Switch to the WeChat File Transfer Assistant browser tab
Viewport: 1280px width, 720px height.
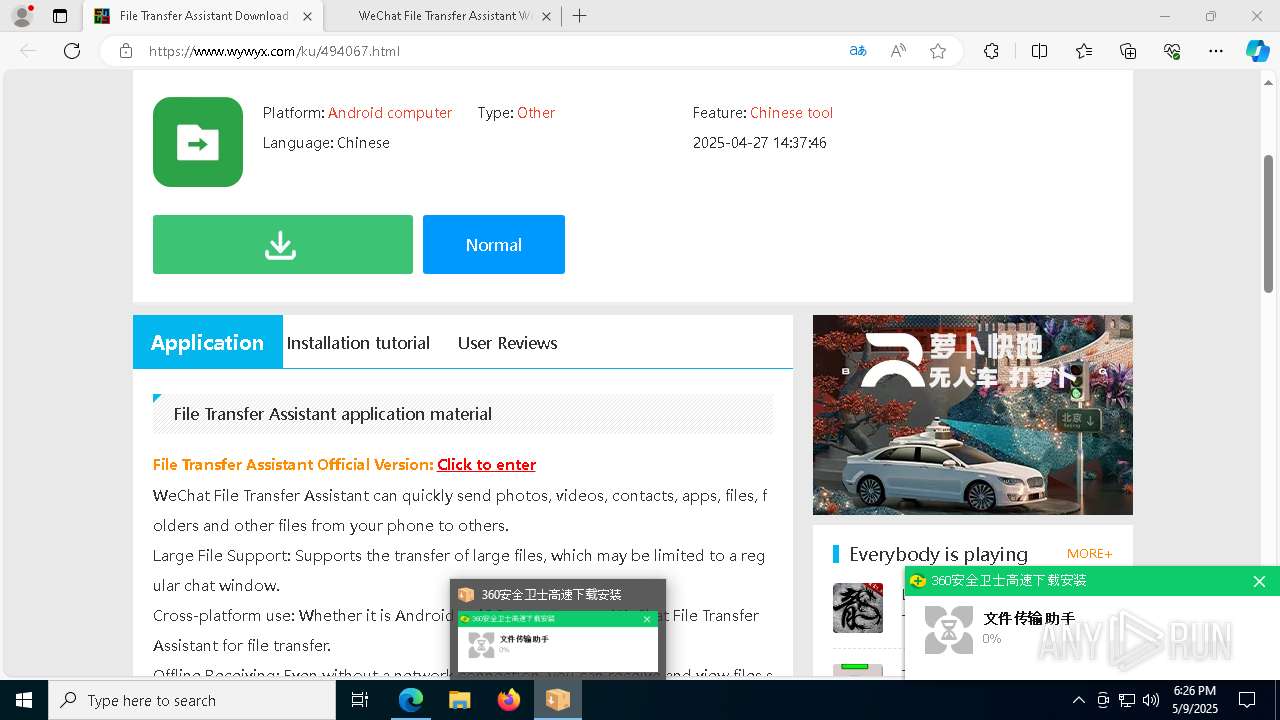[445, 16]
